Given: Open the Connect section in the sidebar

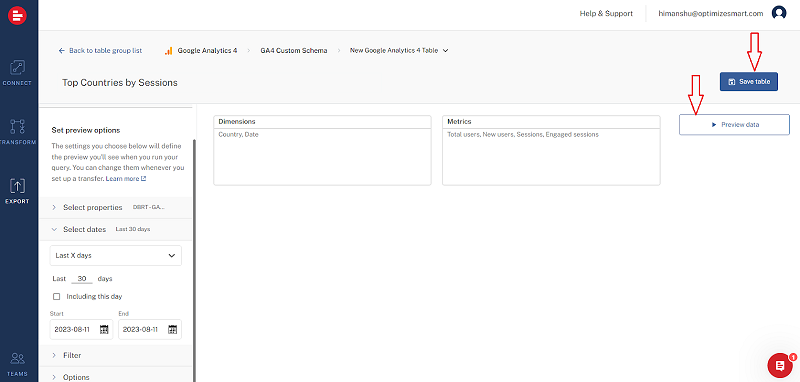Looking at the screenshot, I should pyautogui.click(x=17, y=73).
